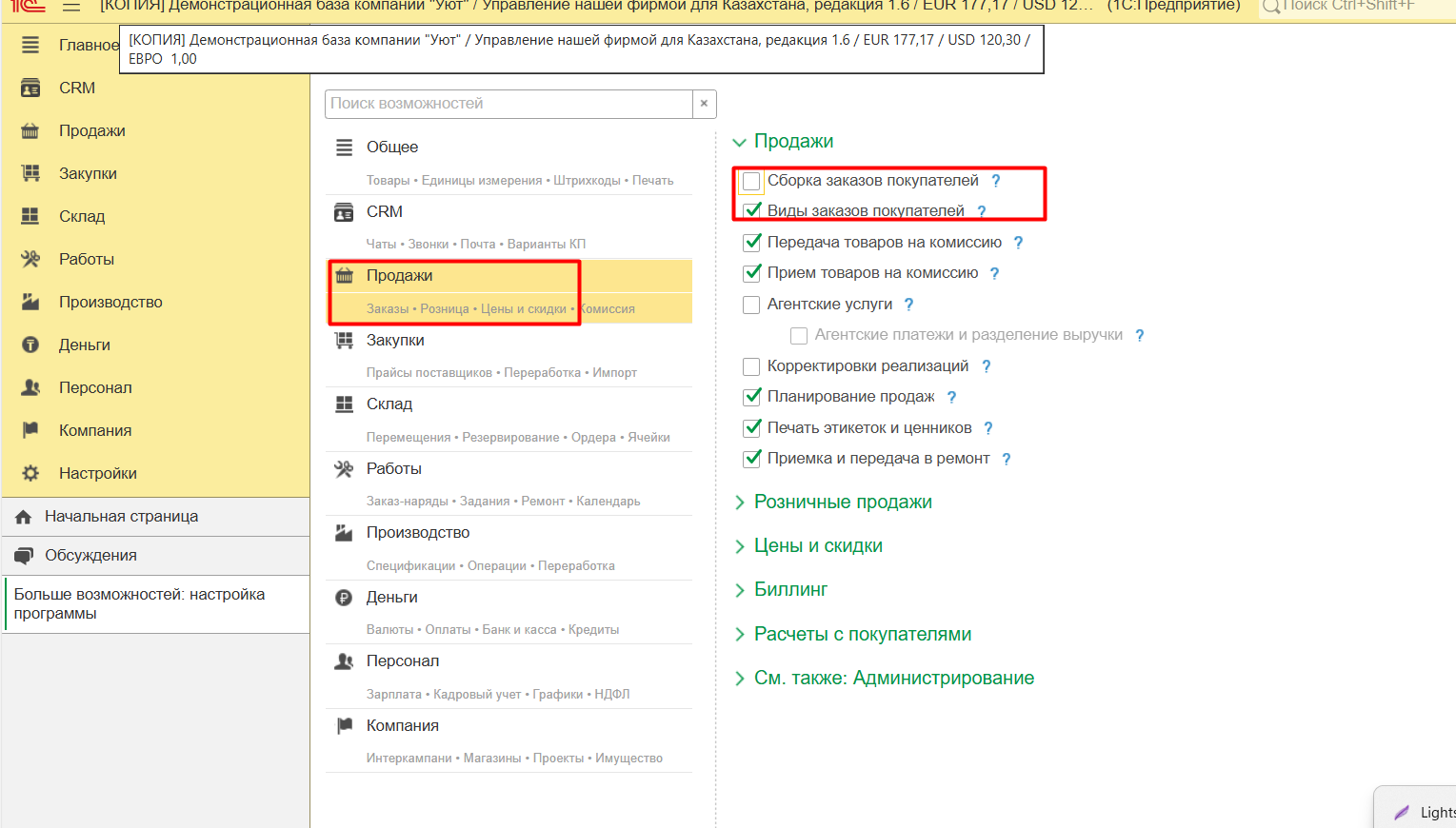Open Начальная страница tab

155,517
